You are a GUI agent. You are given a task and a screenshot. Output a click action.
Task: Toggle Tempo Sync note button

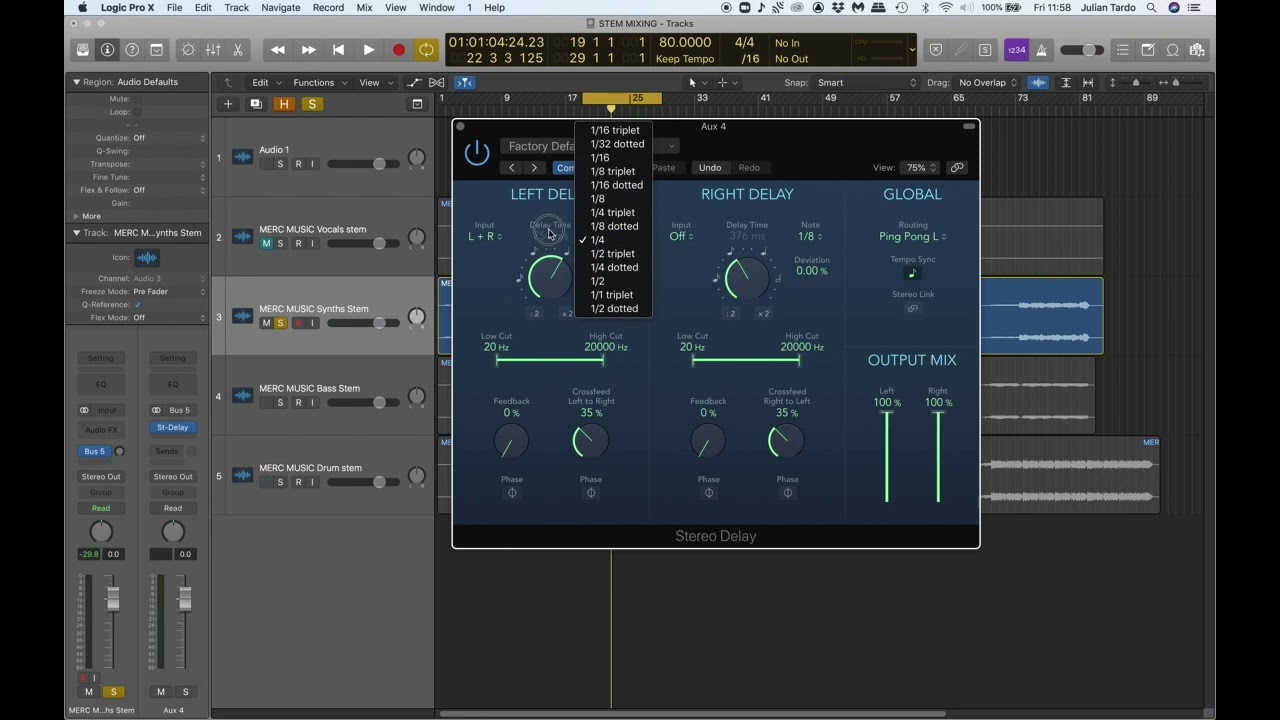click(912, 273)
